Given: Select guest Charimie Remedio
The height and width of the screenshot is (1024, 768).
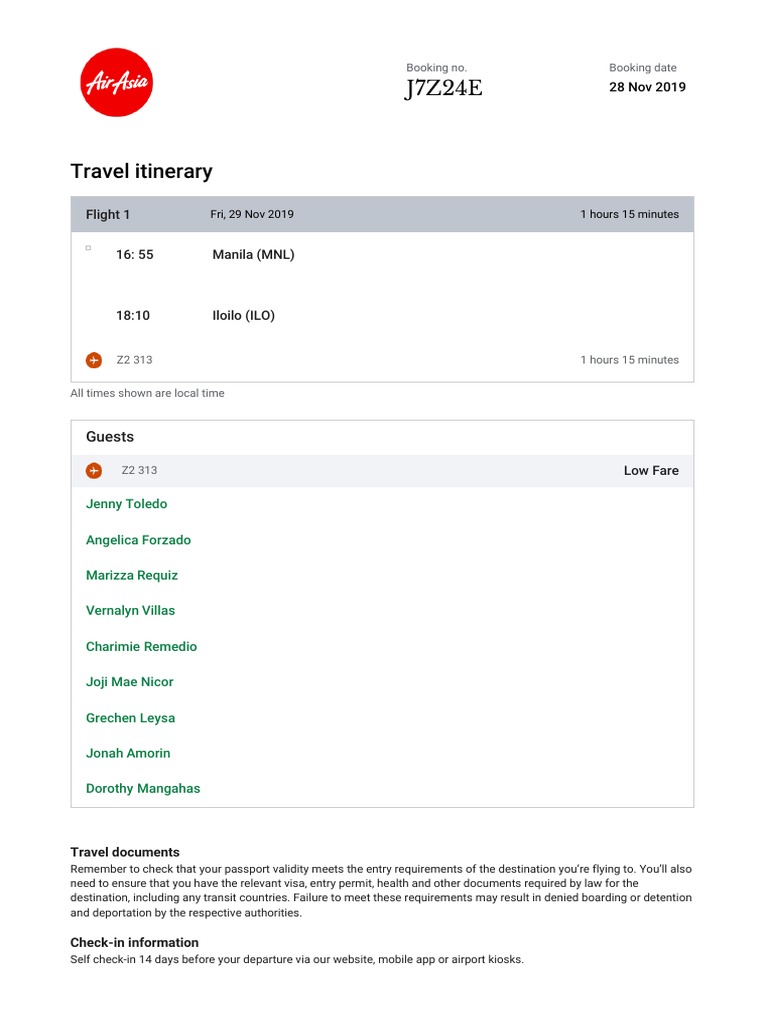Looking at the screenshot, I should pos(142,647).
